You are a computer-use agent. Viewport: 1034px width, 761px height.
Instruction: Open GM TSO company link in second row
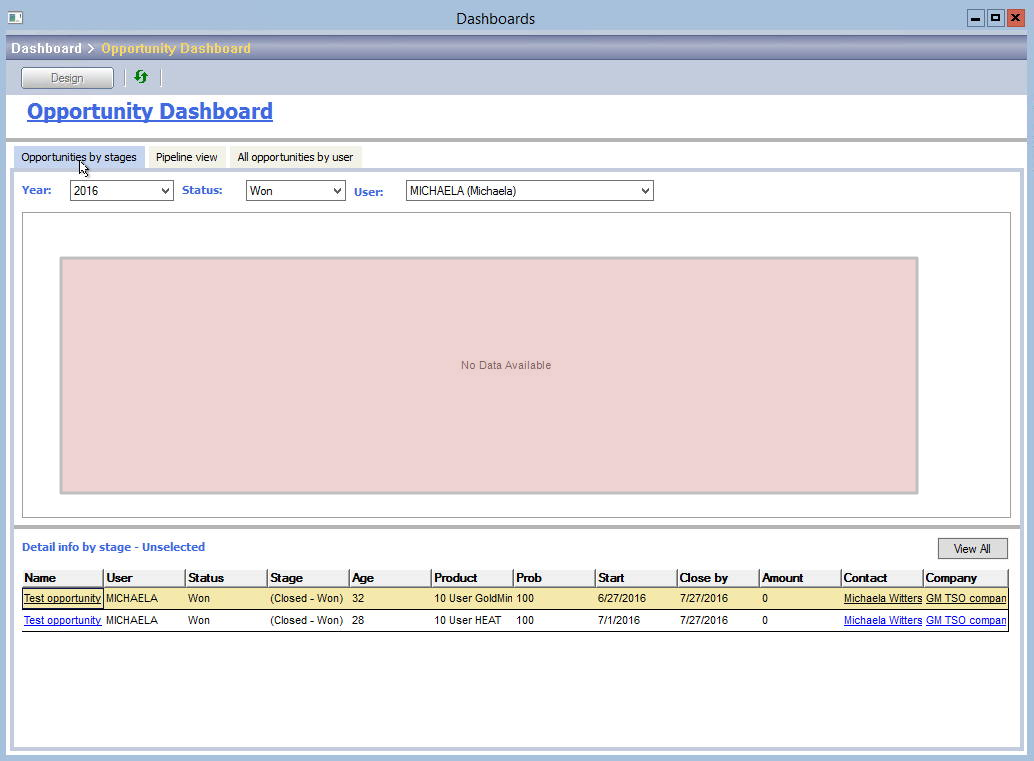(x=965, y=621)
